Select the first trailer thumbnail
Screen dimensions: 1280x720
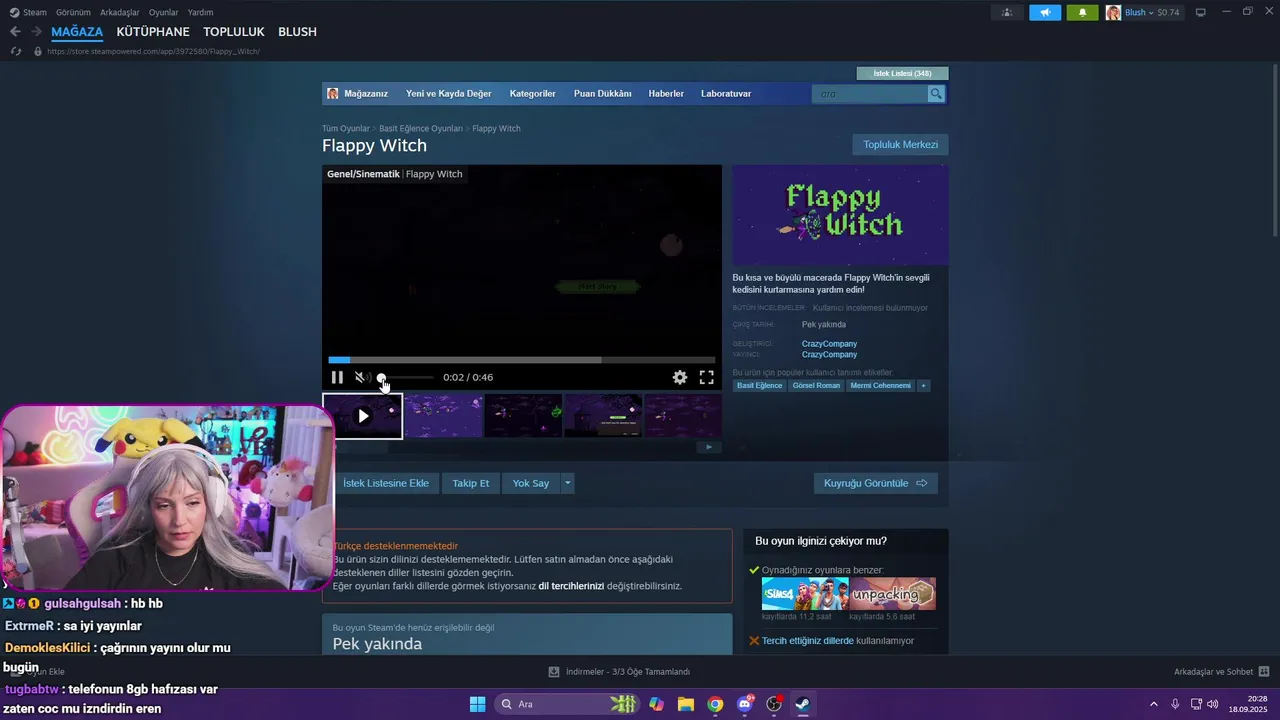click(x=362, y=416)
